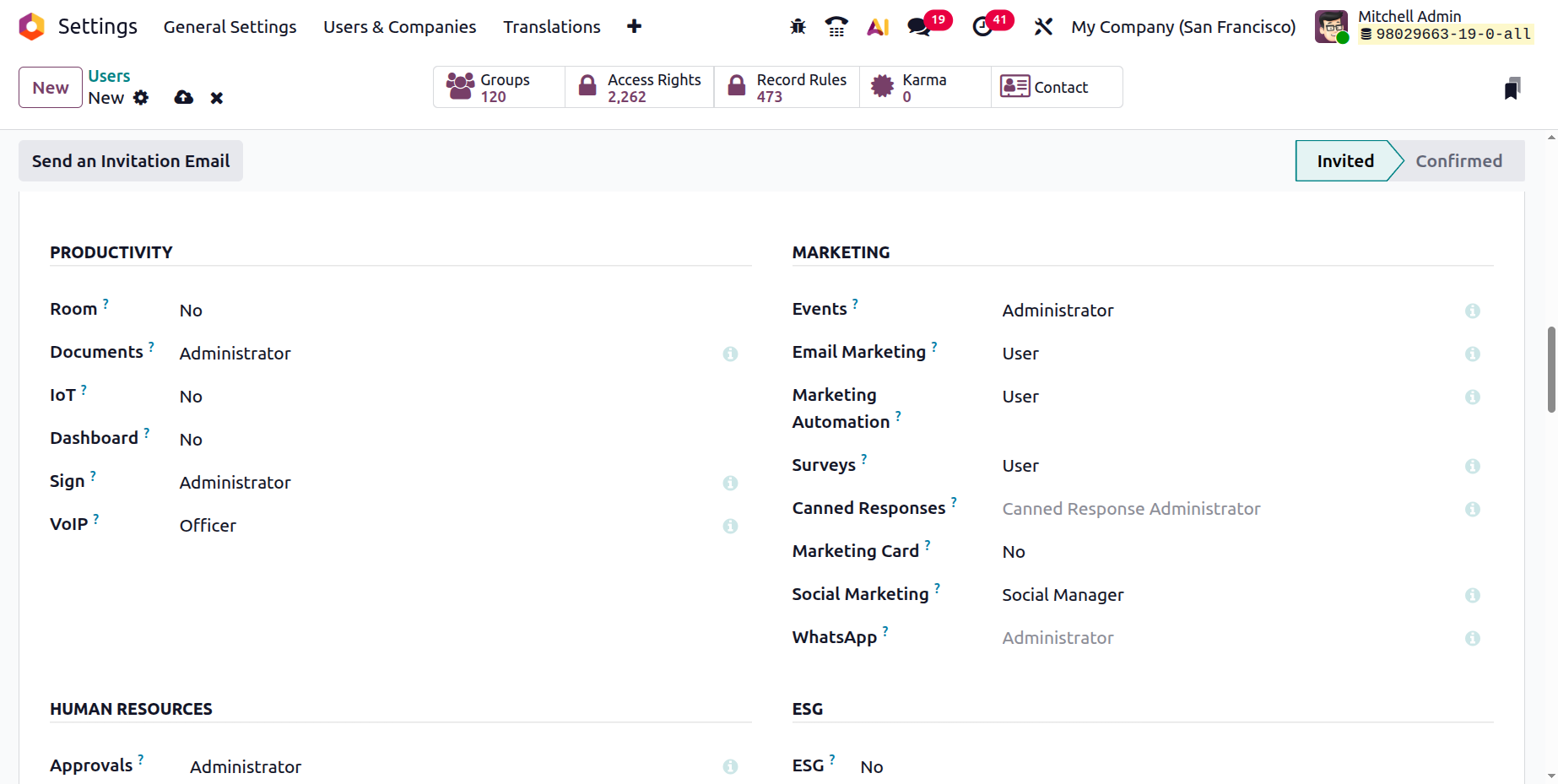Open the Access Rights 2,262 stat button
Viewport: 1558px width, 784px height.
[640, 87]
